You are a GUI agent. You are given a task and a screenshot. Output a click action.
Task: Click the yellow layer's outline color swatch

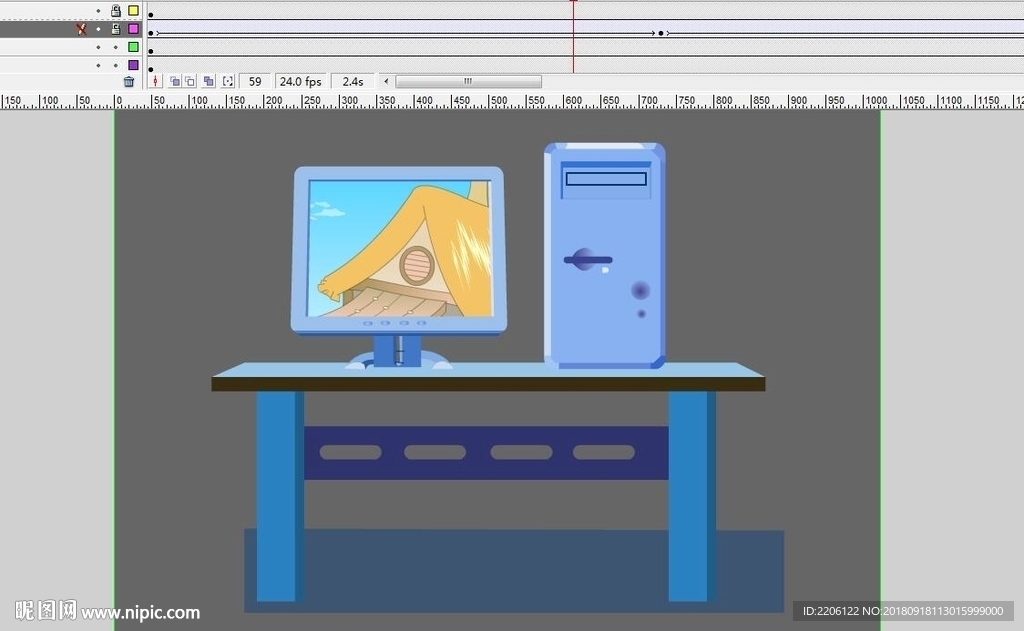133,10
